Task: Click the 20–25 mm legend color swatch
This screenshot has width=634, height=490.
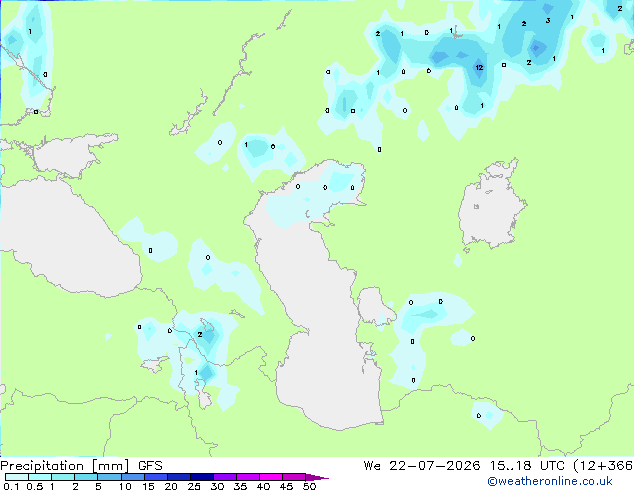Action: click(x=178, y=477)
